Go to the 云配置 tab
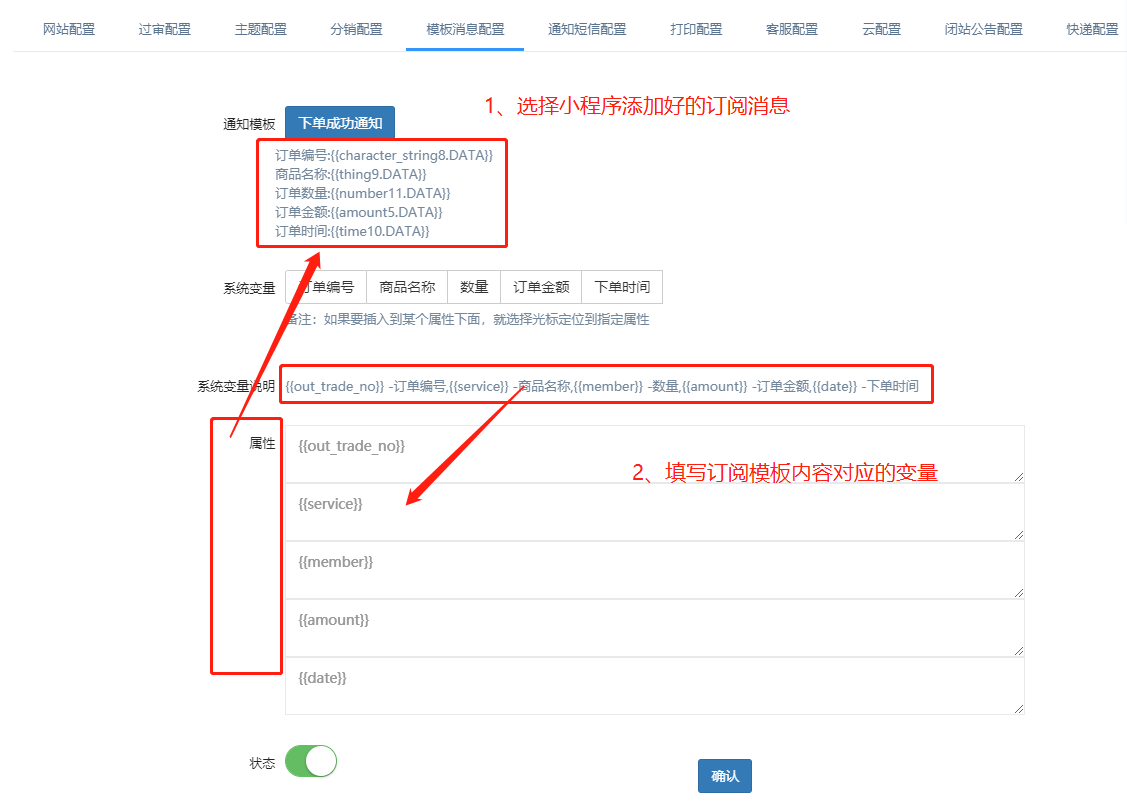This screenshot has width=1127, height=809. (881, 29)
